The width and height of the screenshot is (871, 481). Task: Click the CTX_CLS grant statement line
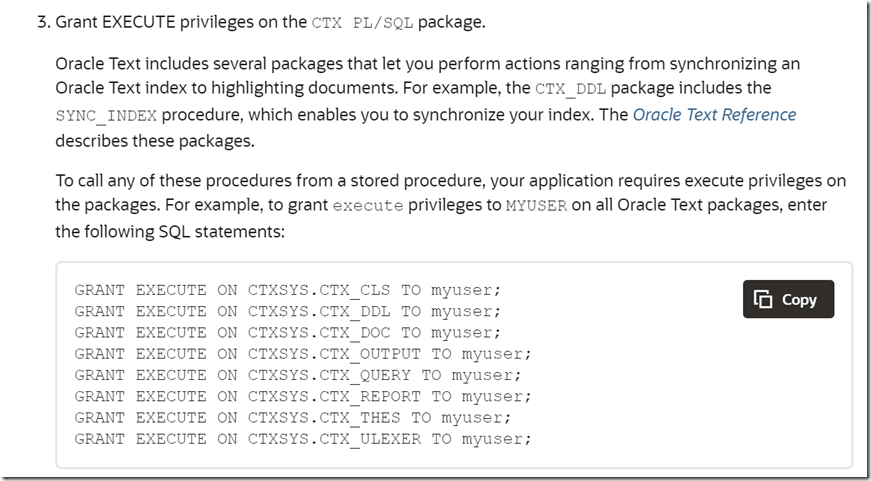click(287, 290)
